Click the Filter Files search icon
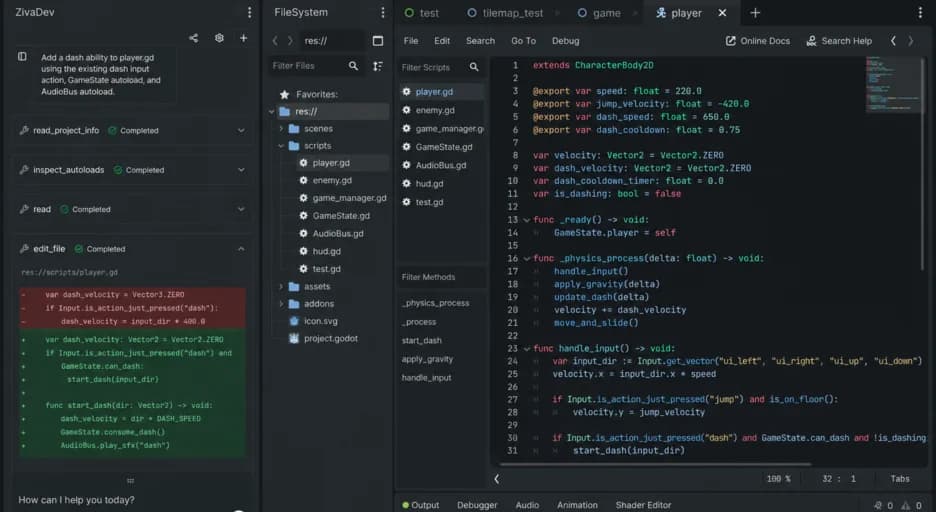This screenshot has height=512, width=936. pyautogui.click(x=353, y=66)
